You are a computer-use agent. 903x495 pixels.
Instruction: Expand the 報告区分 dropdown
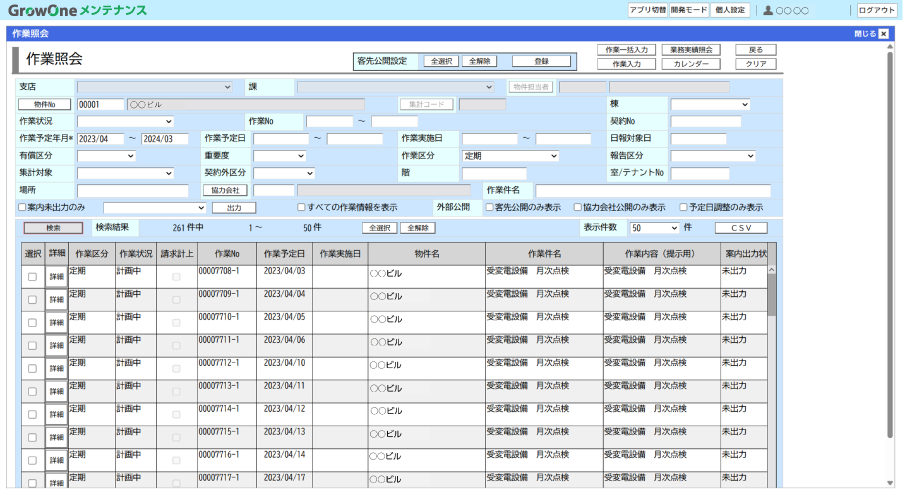coord(713,156)
